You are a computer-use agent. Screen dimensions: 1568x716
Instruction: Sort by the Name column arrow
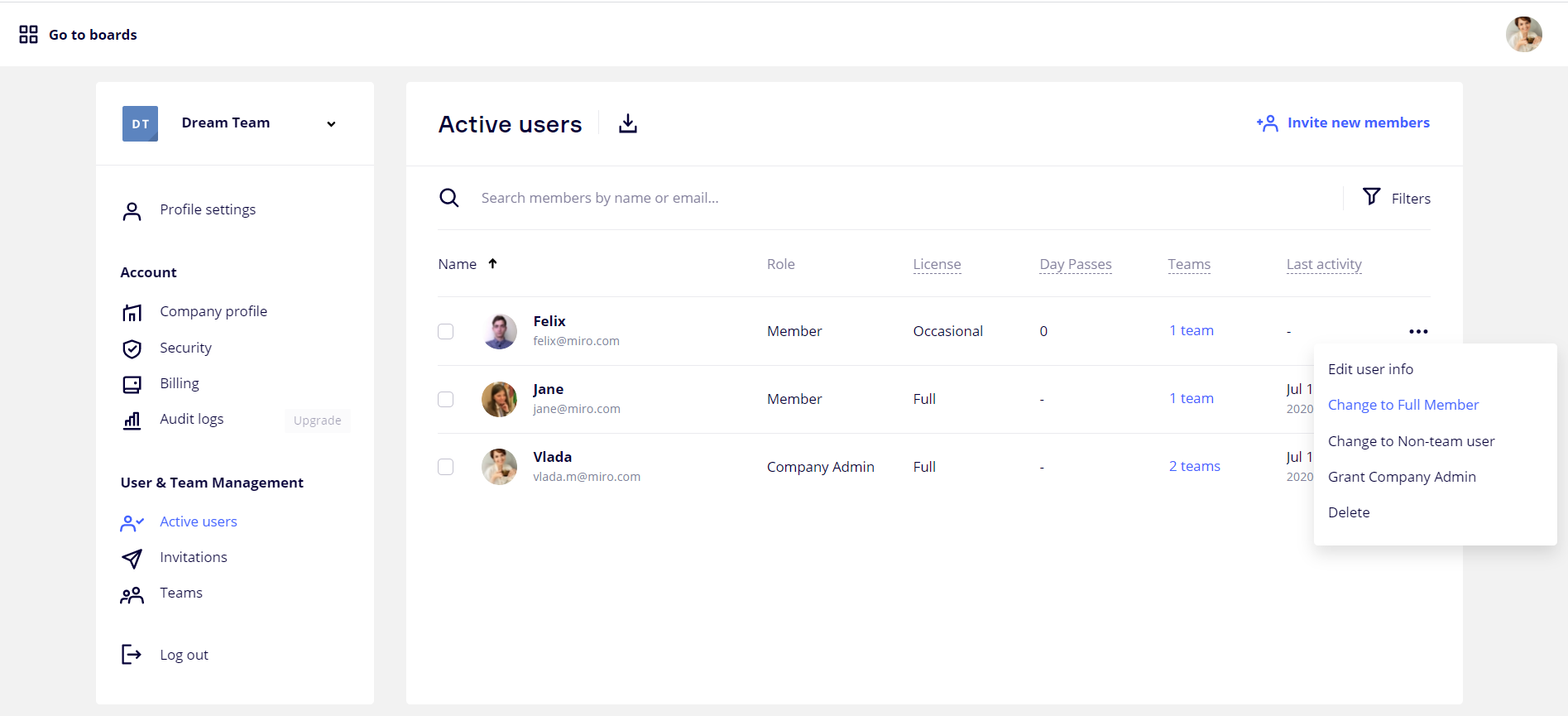click(x=492, y=264)
